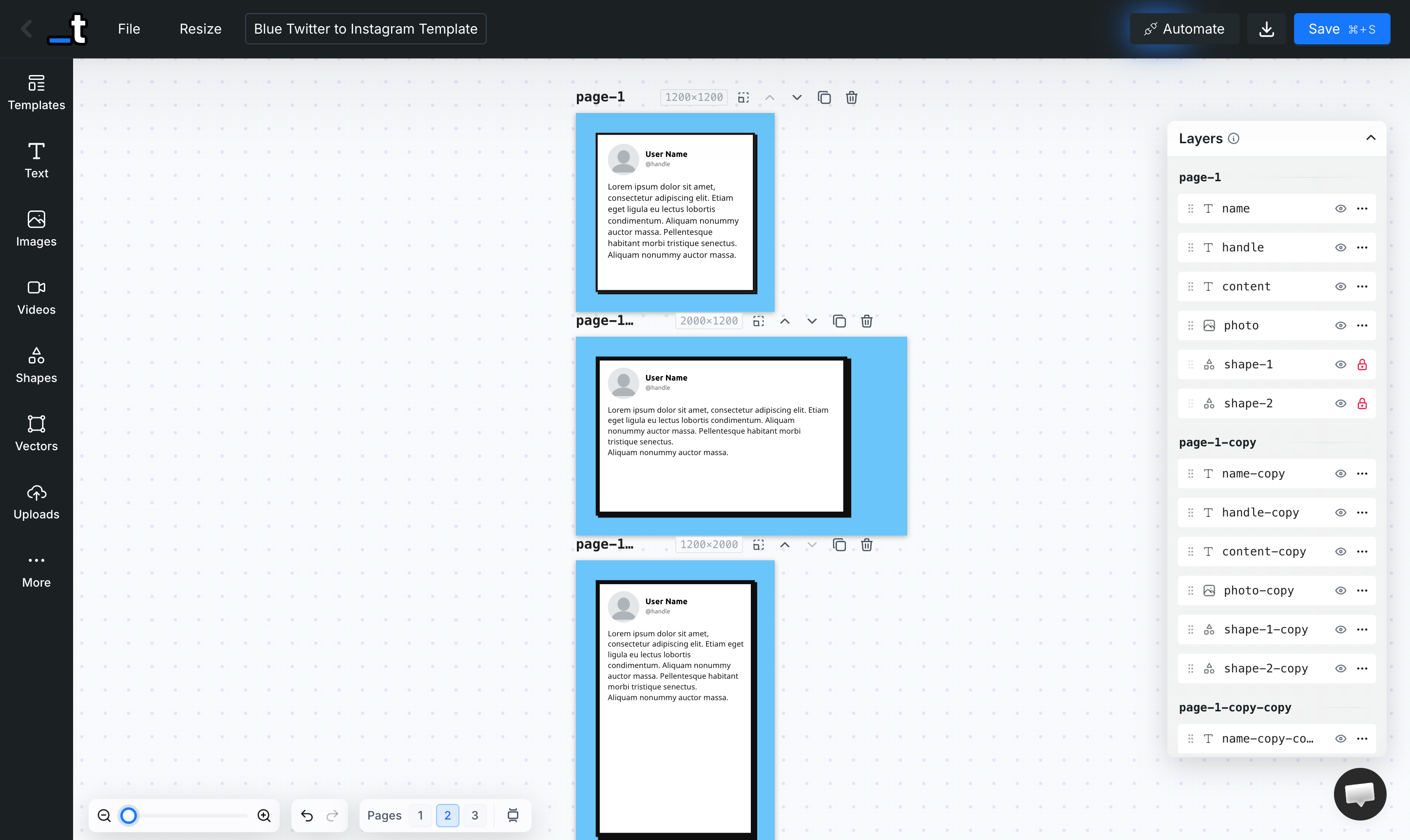This screenshot has height=840, width=1410.
Task: Unlock the shape-2 layer
Action: pos(1362,403)
